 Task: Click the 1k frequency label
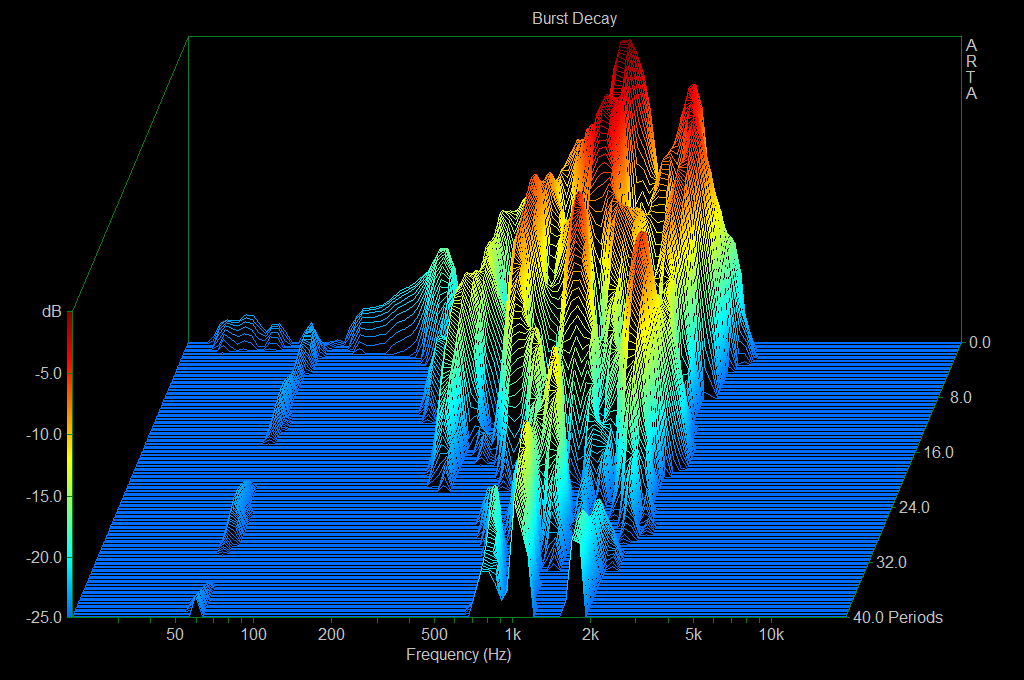513,634
